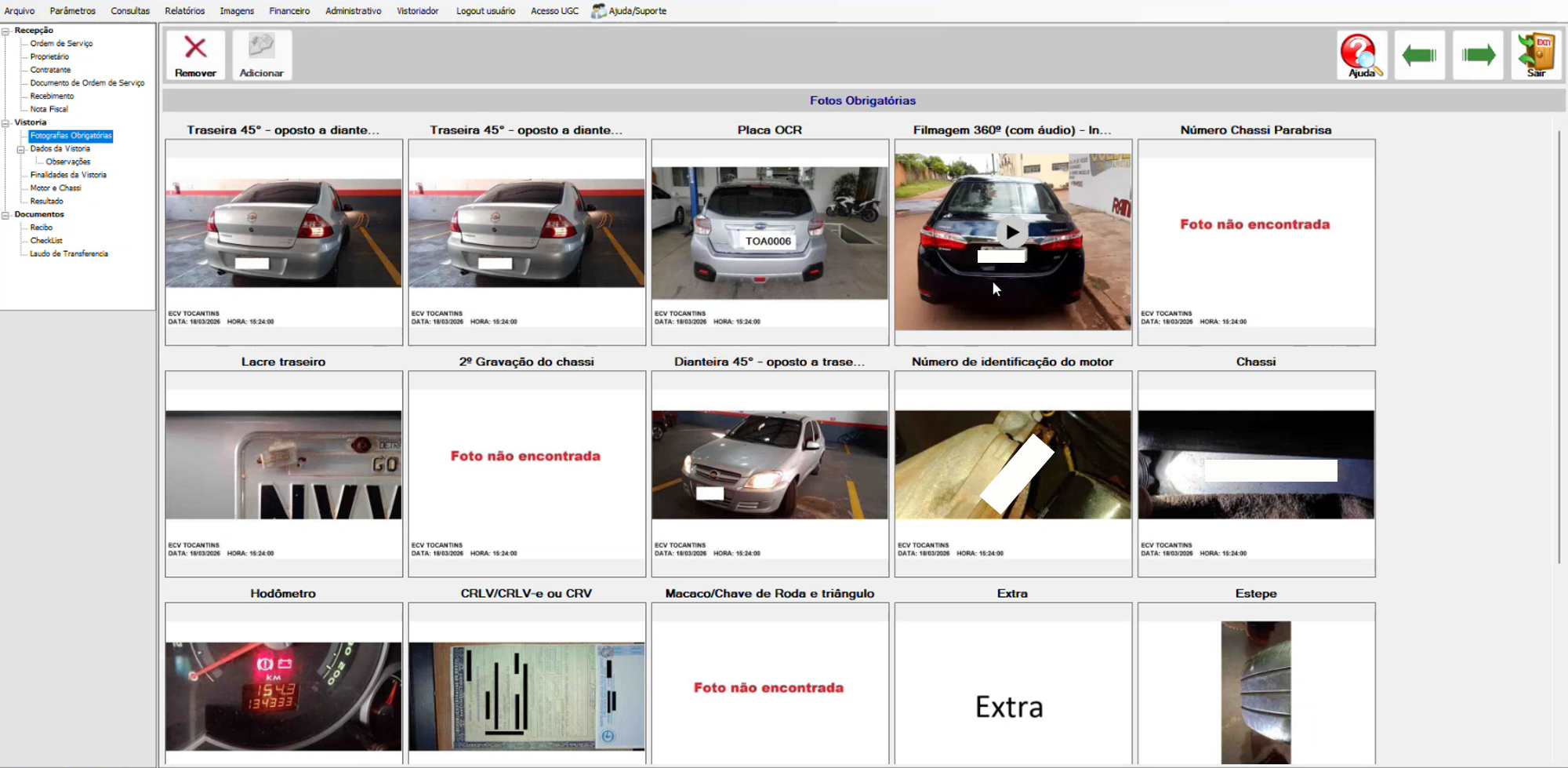
Task: Select Contratante tree item
Action: [50, 70]
